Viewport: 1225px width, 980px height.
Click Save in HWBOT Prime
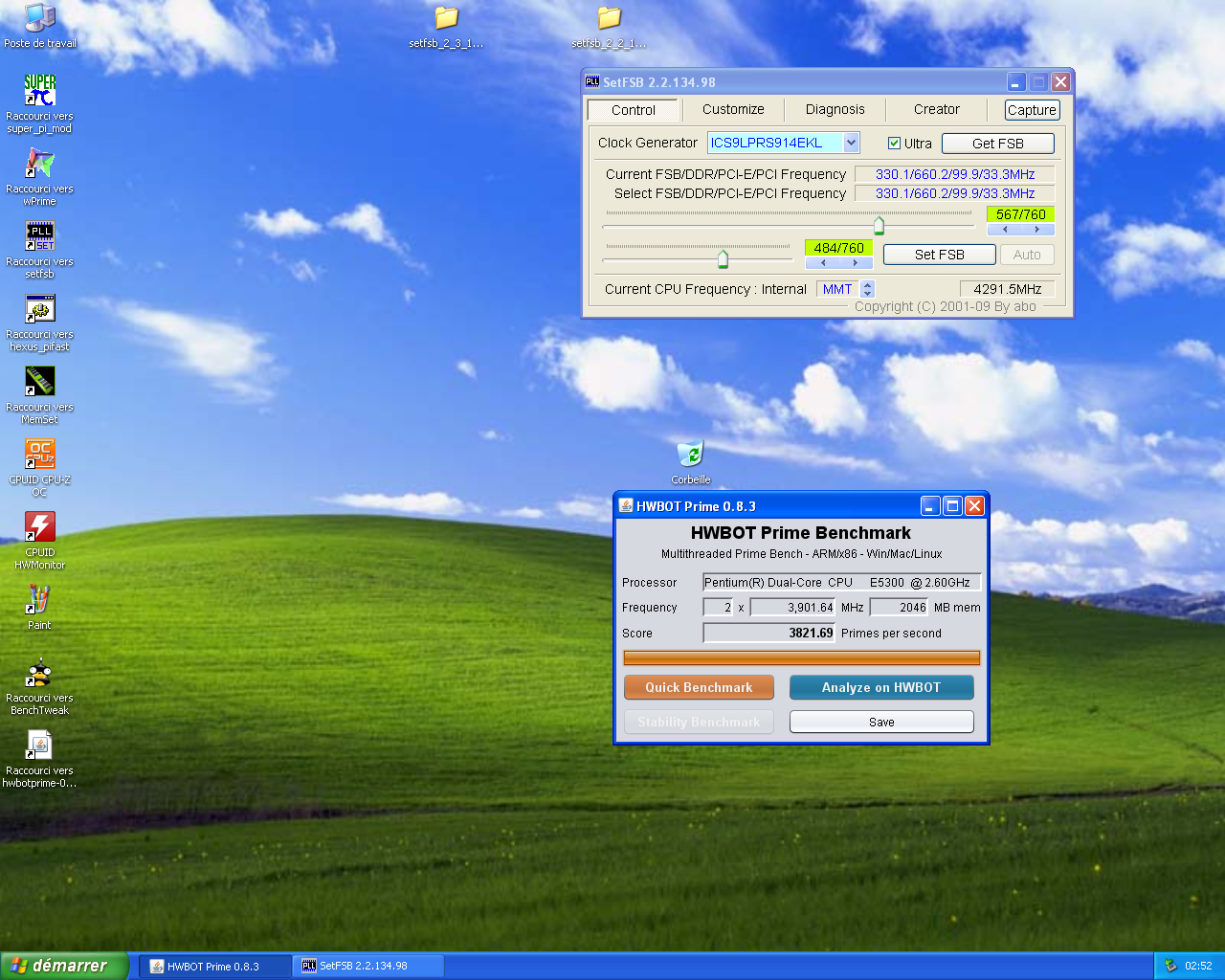[x=881, y=722]
